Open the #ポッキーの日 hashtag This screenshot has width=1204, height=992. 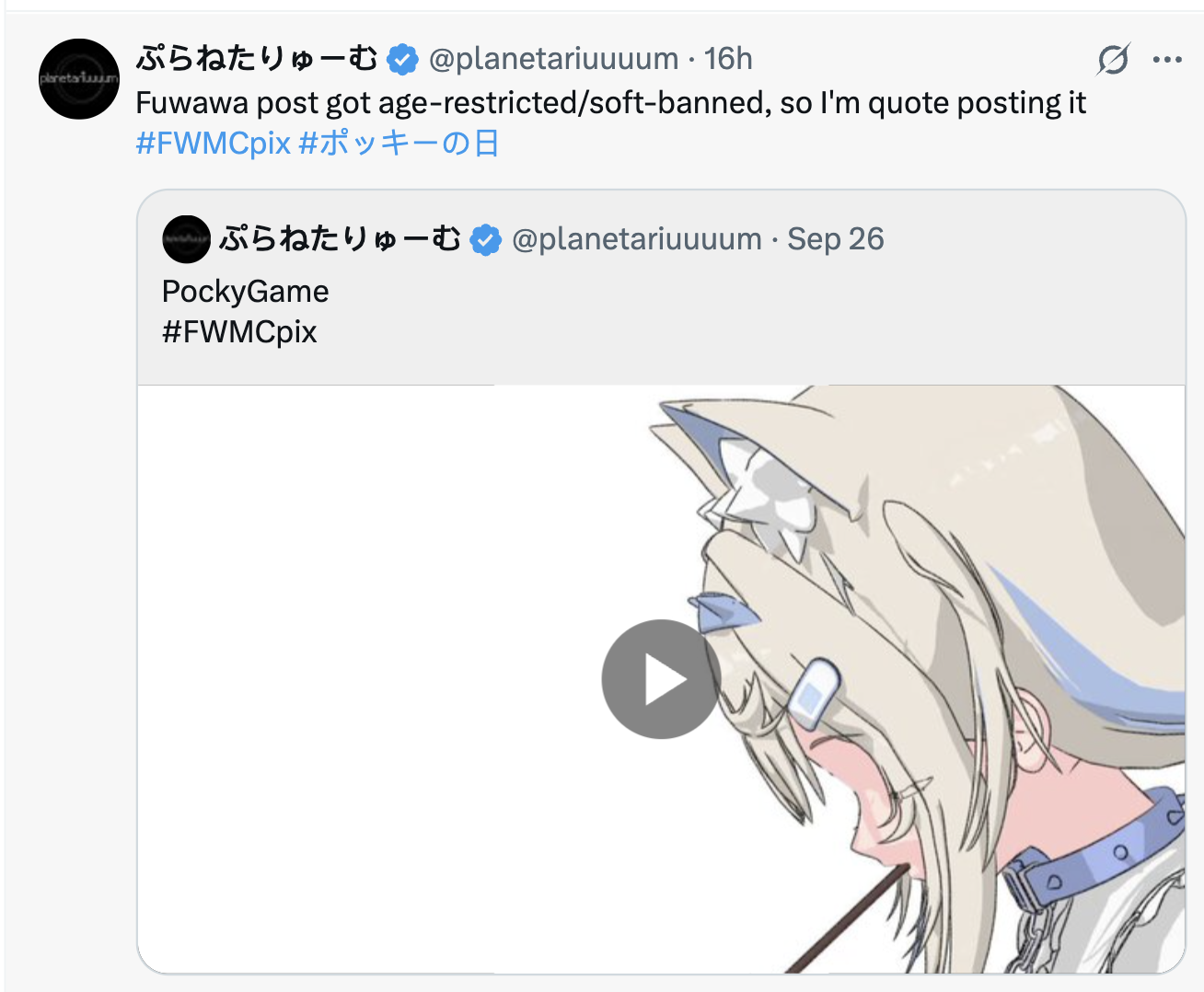[399, 144]
